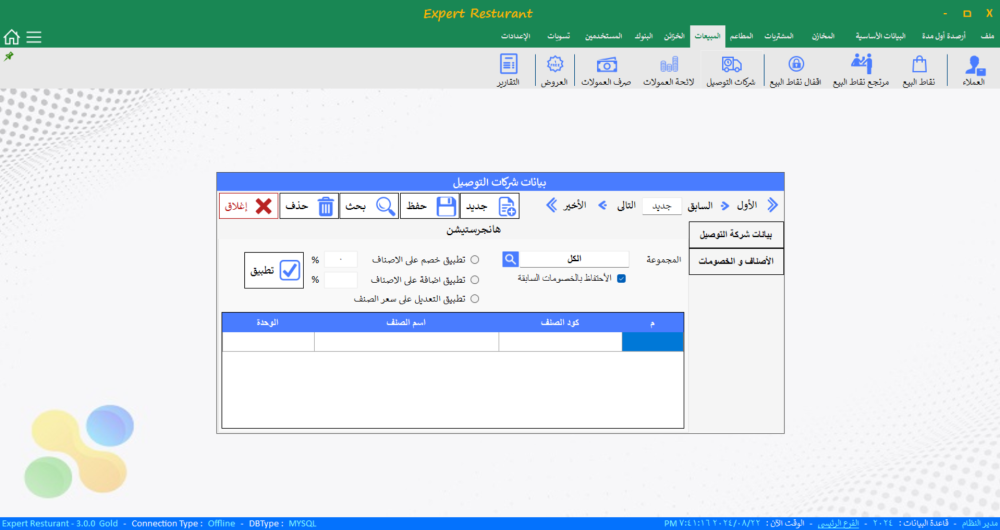Expand the hamburger menu in title bar
This screenshot has height=530, width=1000.
click(x=34, y=37)
